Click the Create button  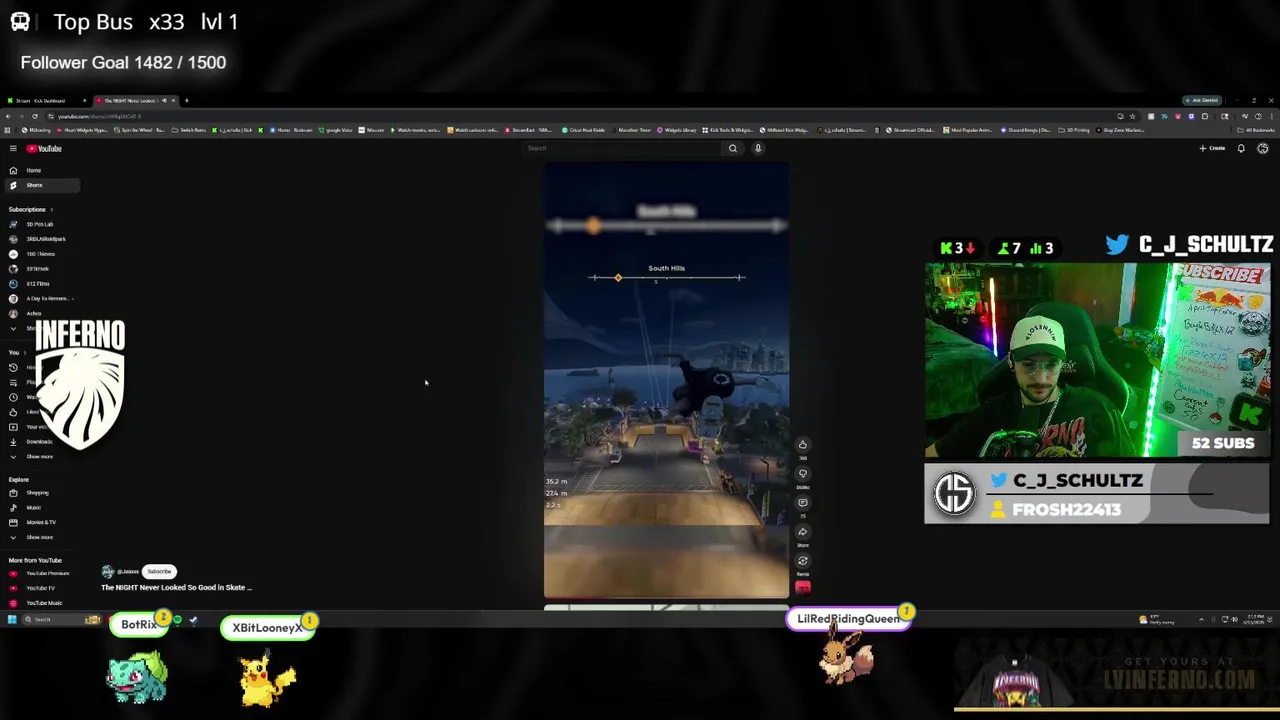[1212, 148]
